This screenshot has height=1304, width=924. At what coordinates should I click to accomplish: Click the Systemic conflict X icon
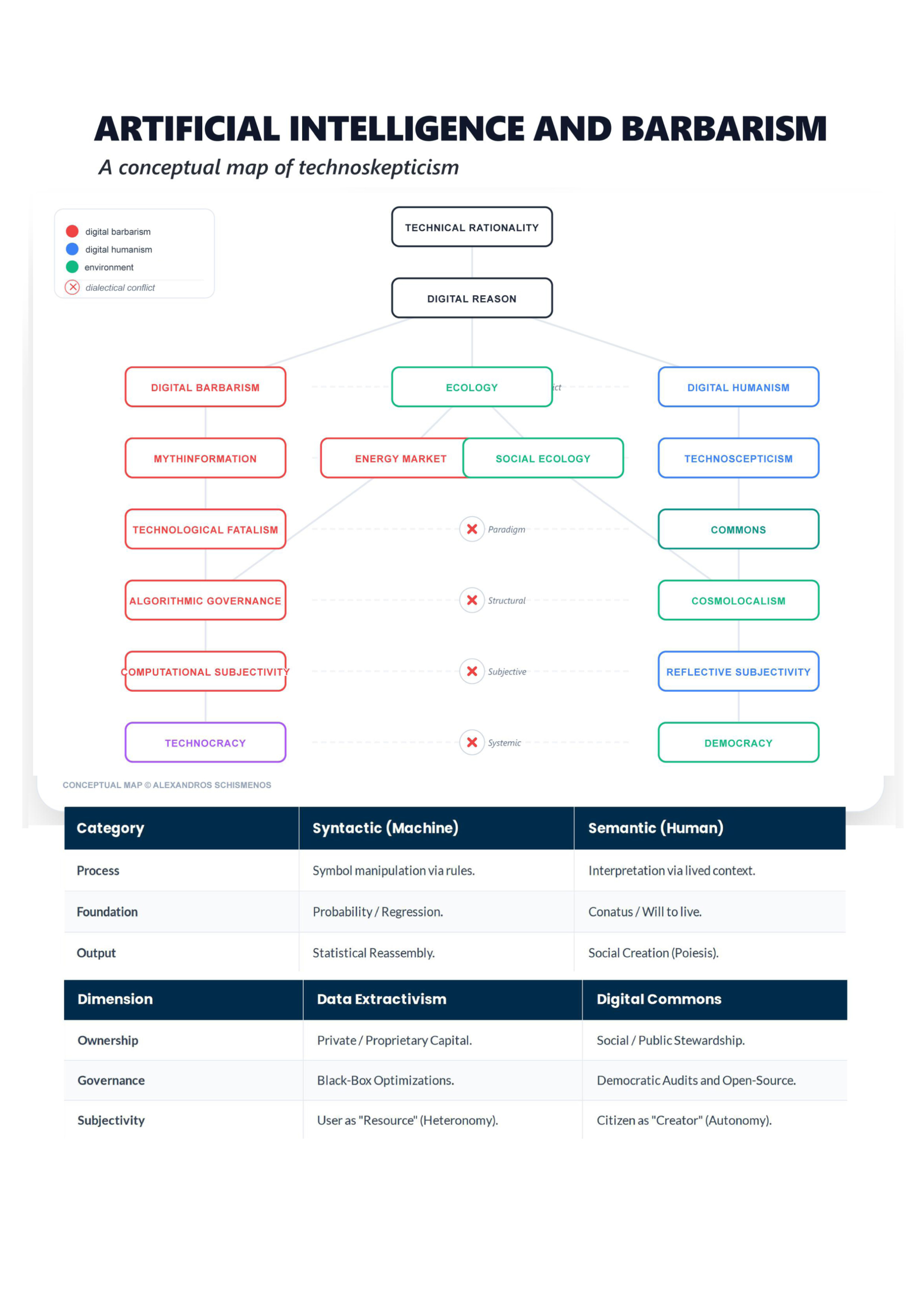472,743
